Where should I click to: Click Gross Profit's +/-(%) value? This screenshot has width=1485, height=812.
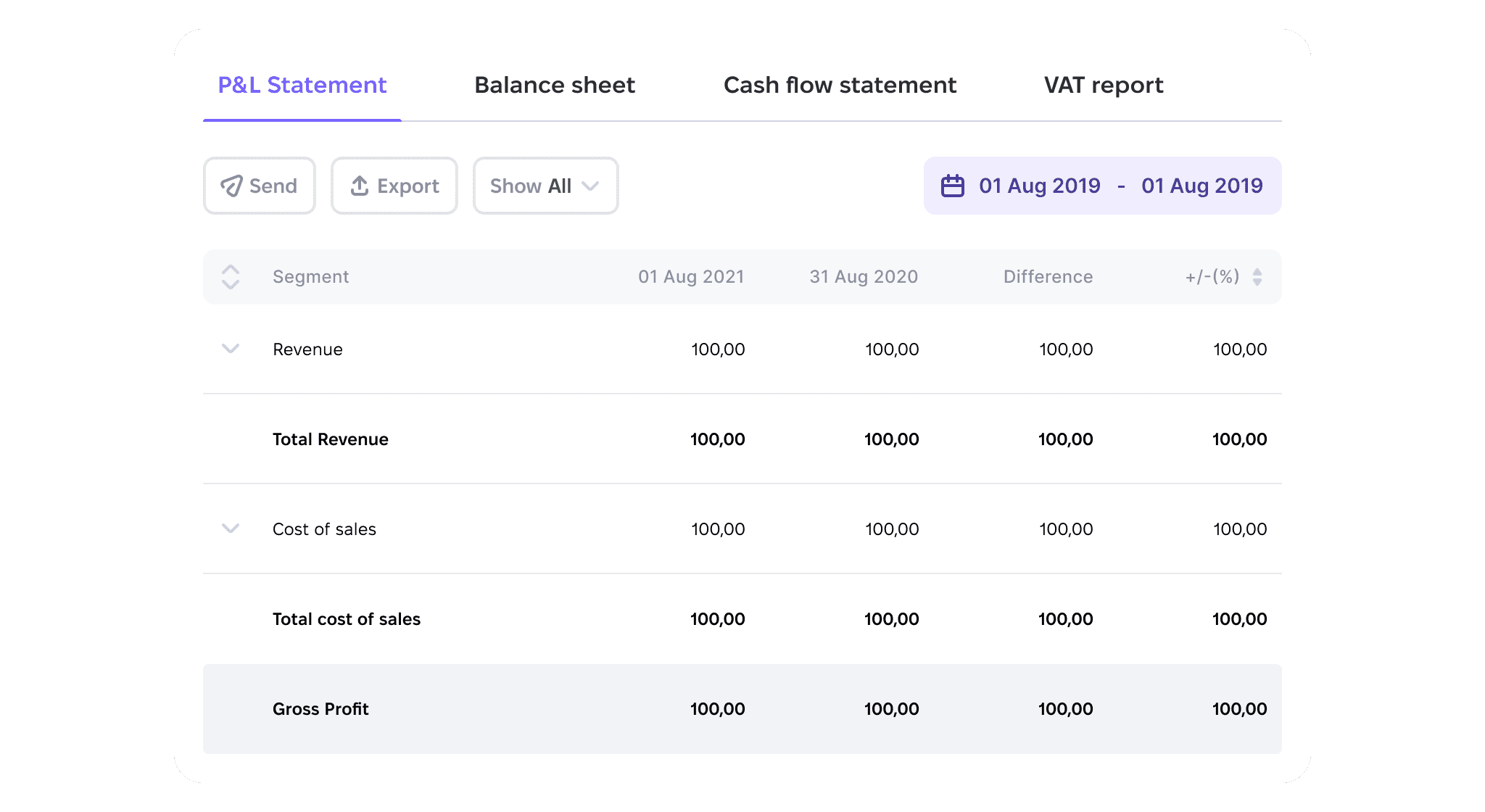point(1240,709)
